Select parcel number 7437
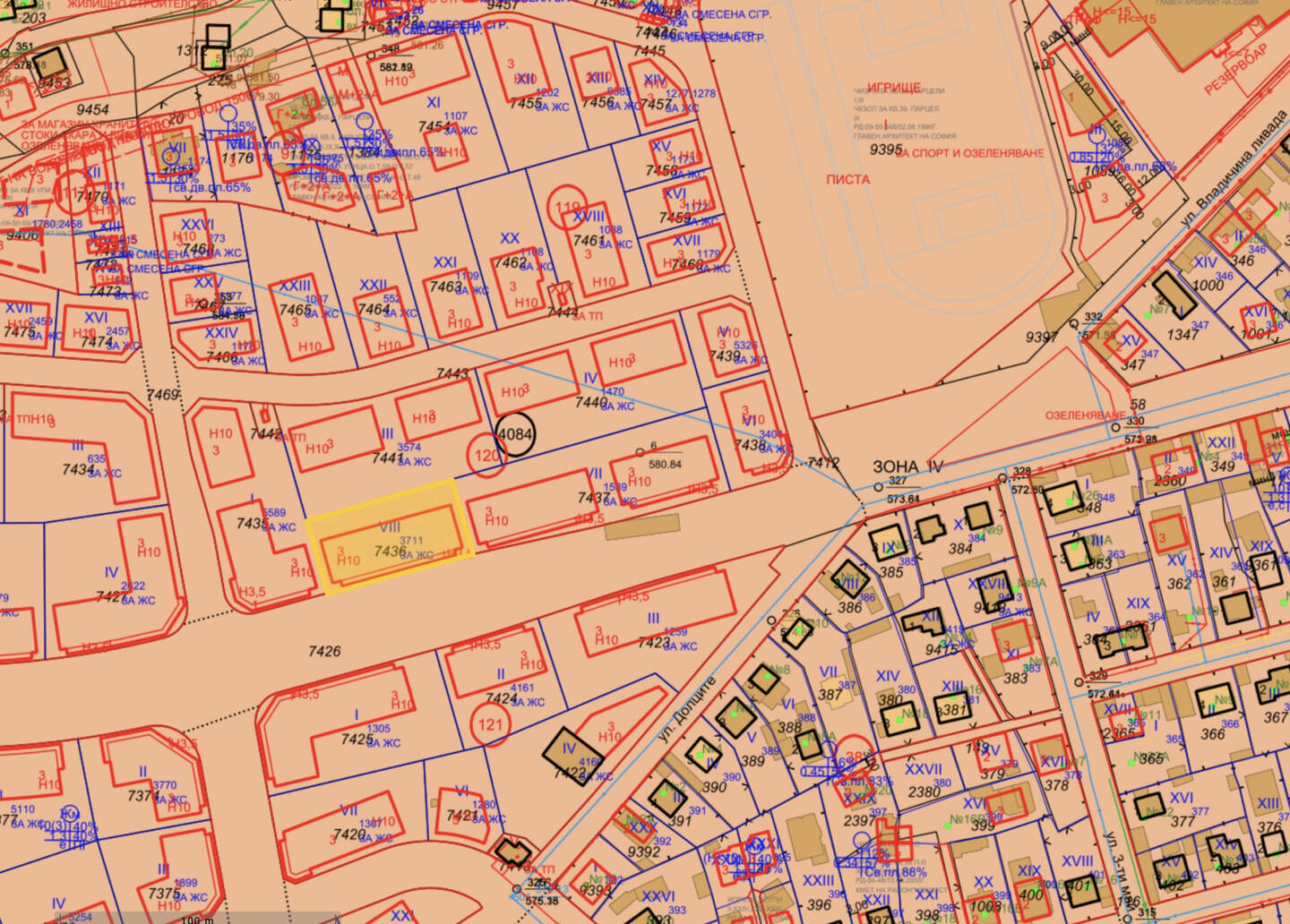Image resolution: width=1290 pixels, height=924 pixels. pos(594,498)
